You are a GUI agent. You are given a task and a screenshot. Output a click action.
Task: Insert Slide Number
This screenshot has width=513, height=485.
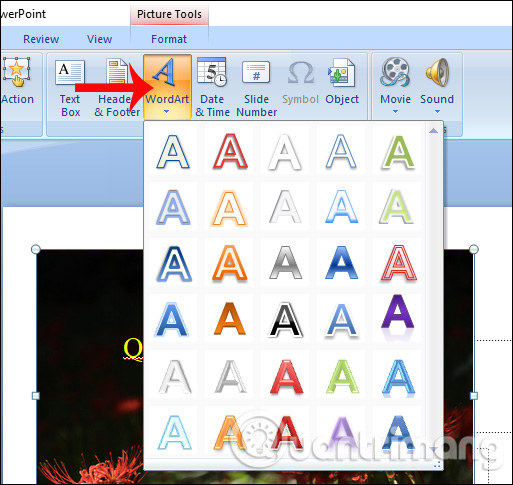[256, 88]
